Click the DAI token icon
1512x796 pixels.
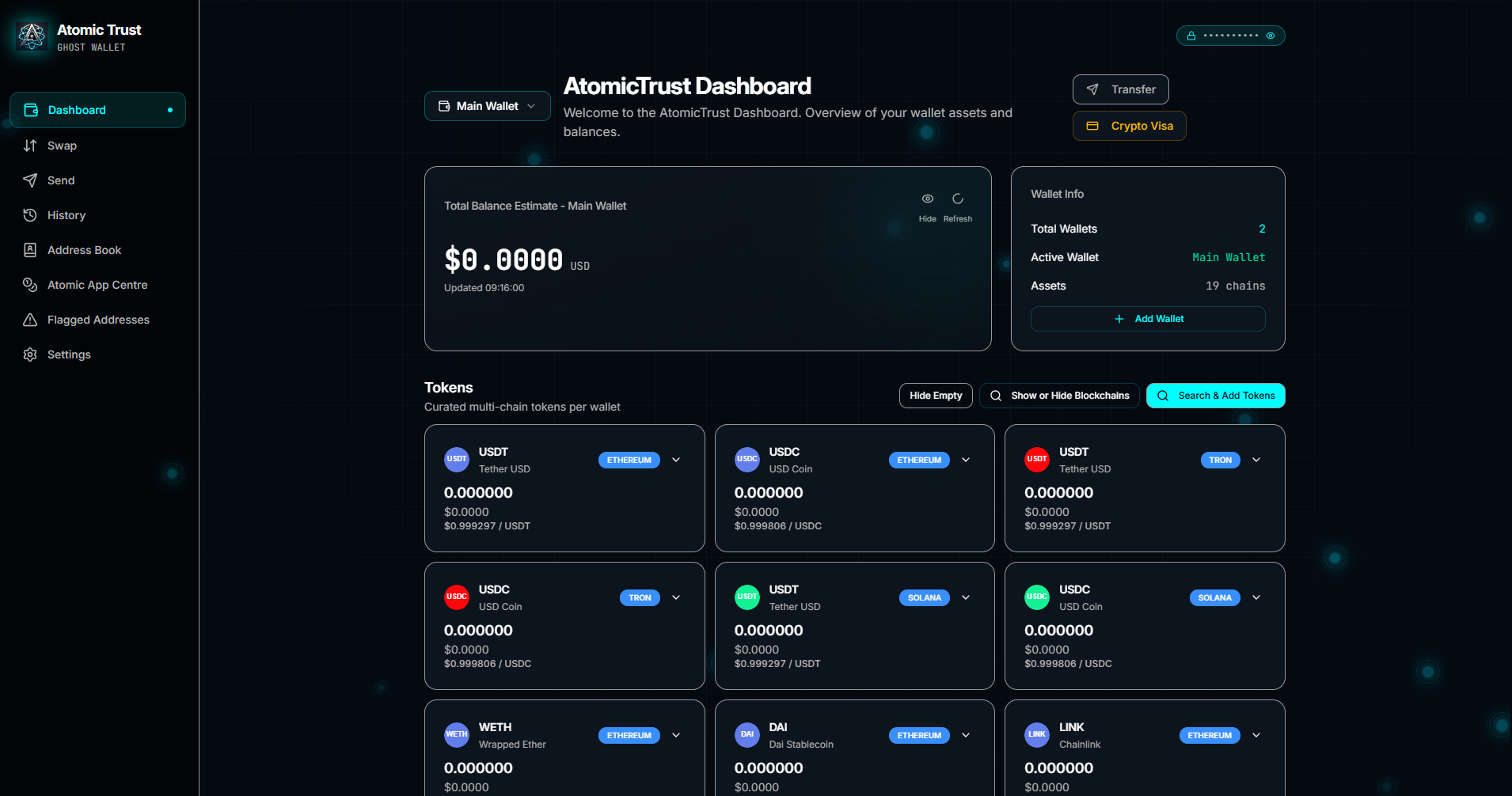(747, 734)
